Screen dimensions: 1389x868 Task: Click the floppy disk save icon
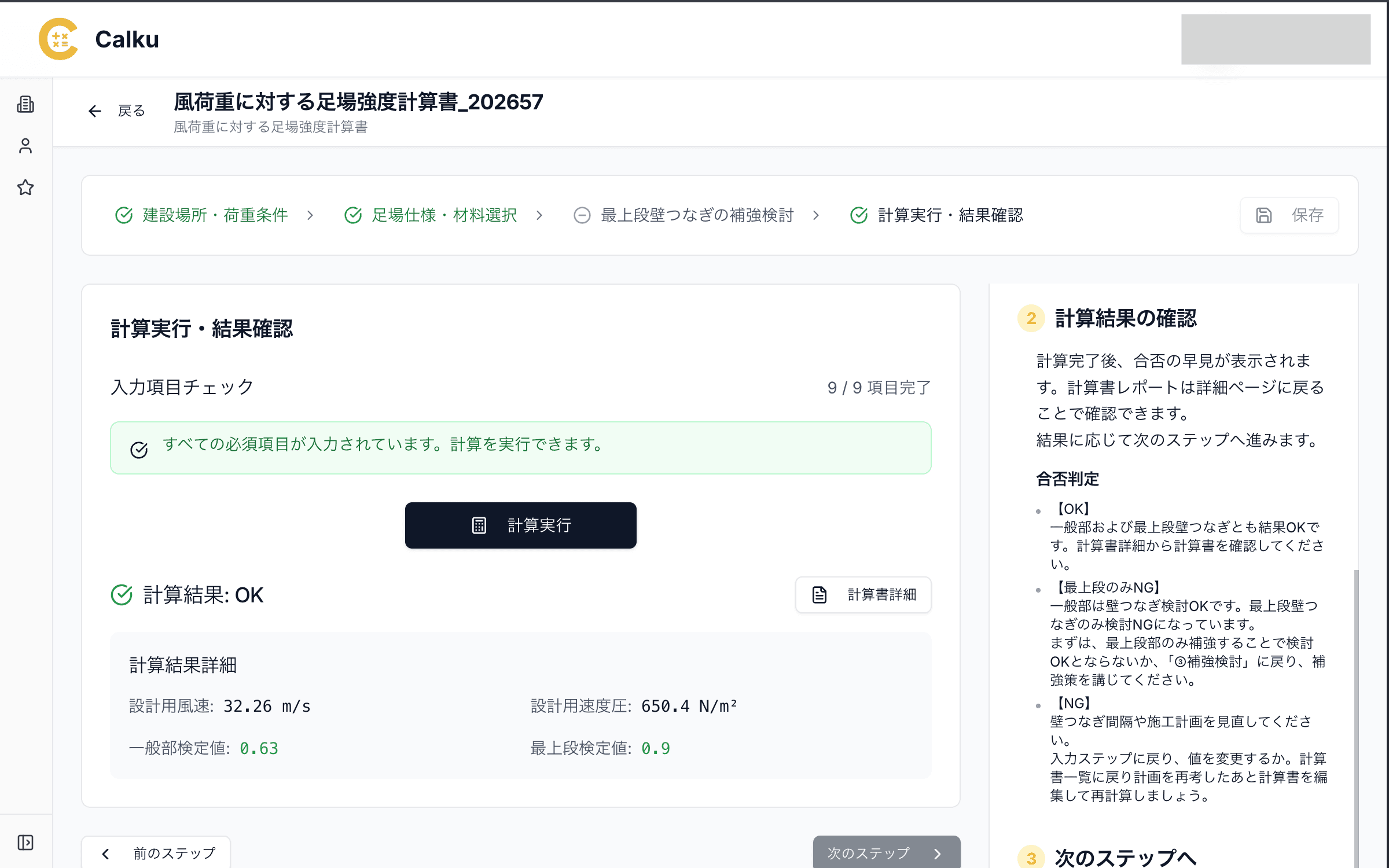pos(1264,215)
